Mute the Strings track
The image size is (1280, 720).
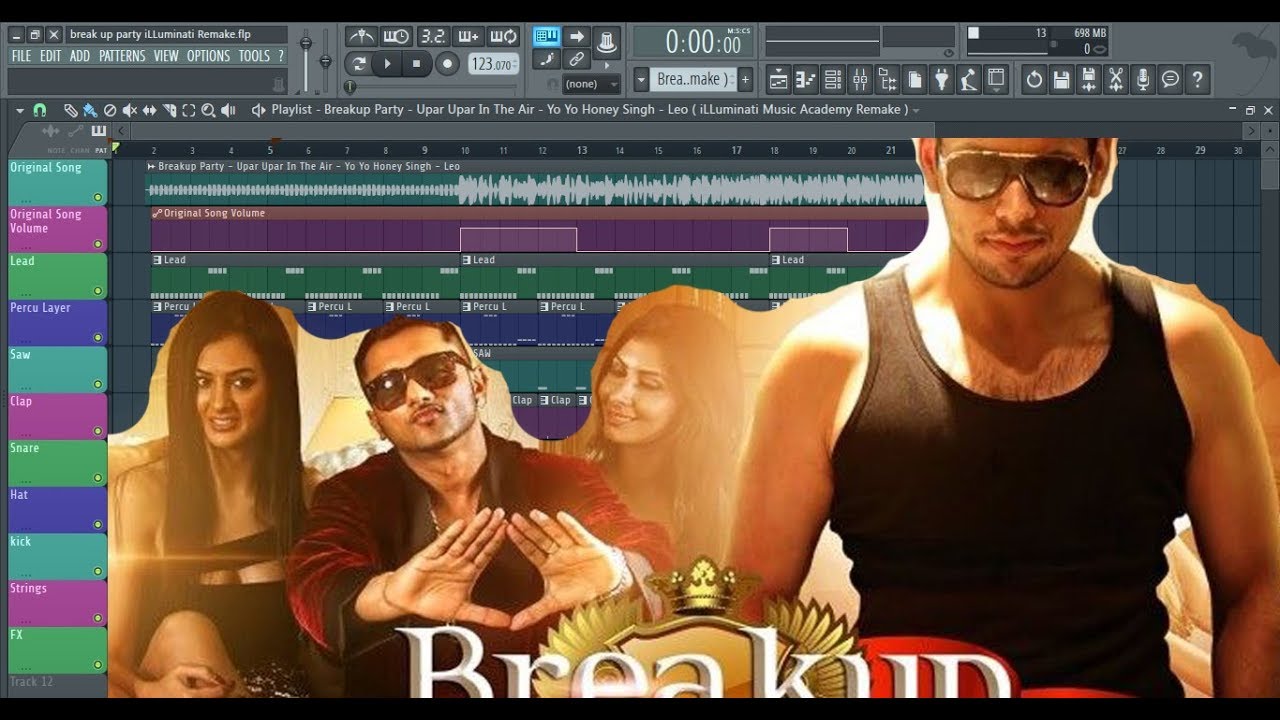point(98,618)
